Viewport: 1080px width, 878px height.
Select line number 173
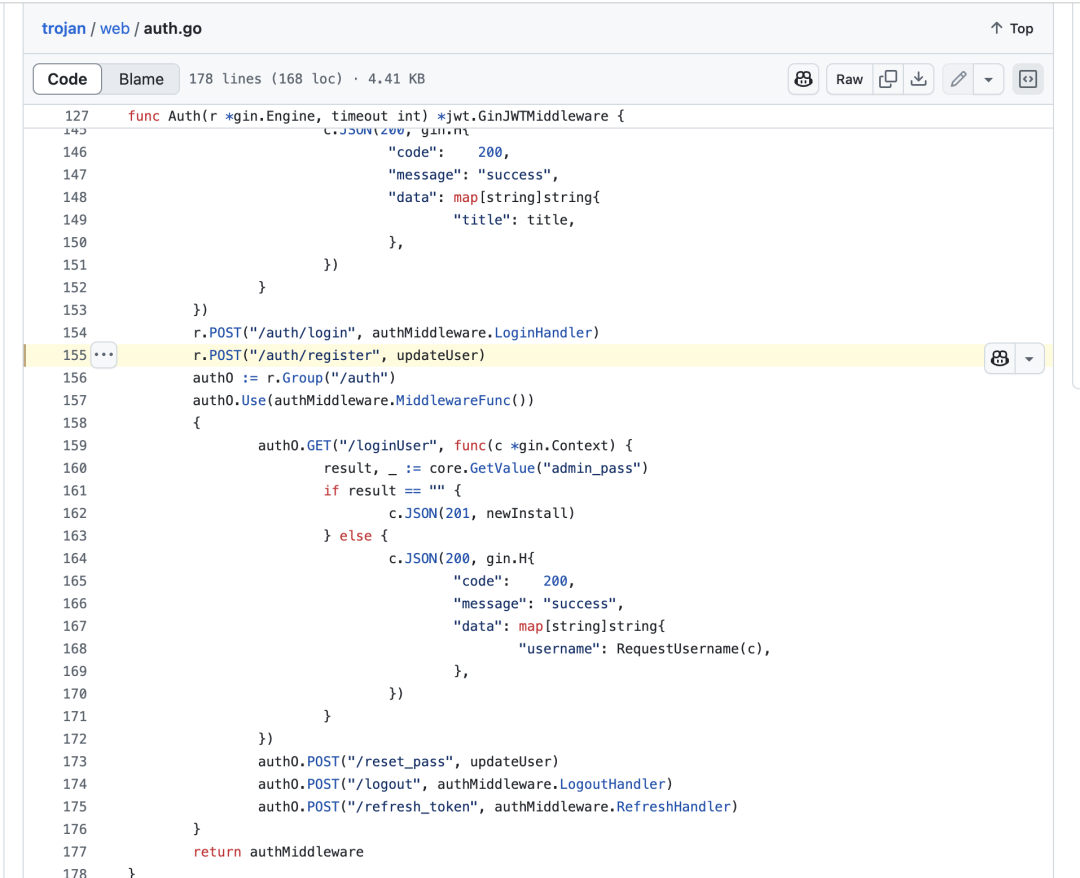74,762
